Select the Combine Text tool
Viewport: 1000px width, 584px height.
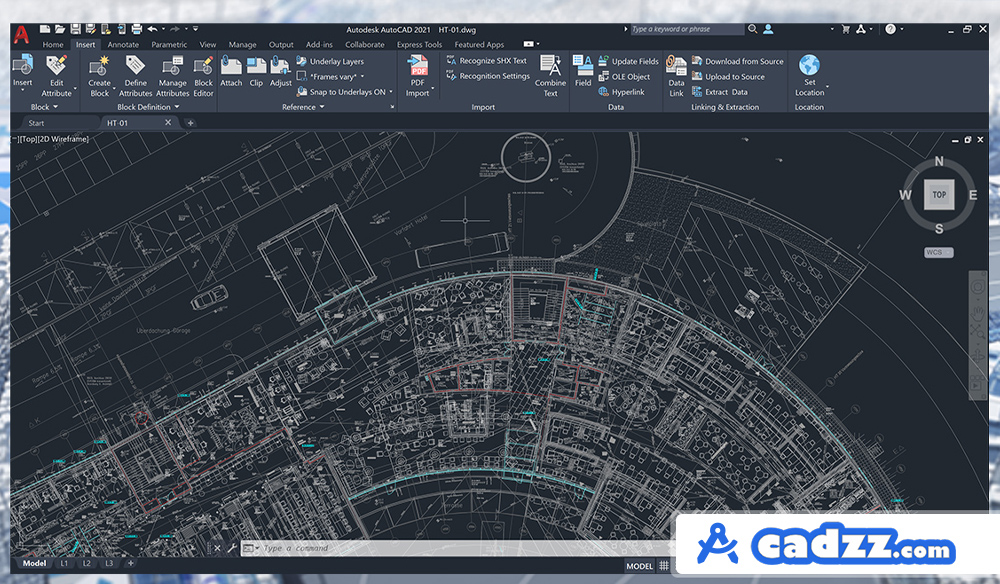(550, 75)
